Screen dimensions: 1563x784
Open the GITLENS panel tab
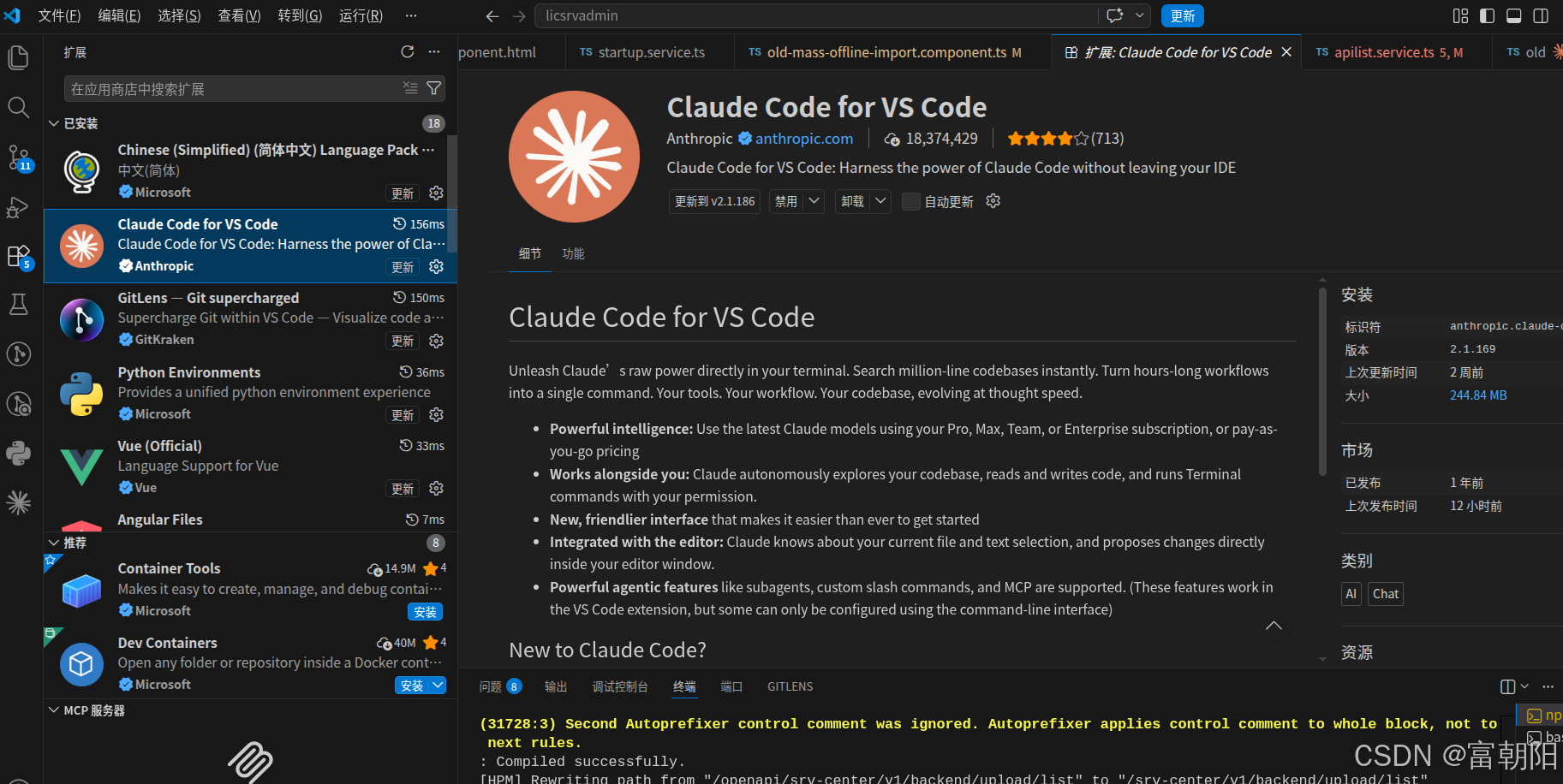point(790,686)
